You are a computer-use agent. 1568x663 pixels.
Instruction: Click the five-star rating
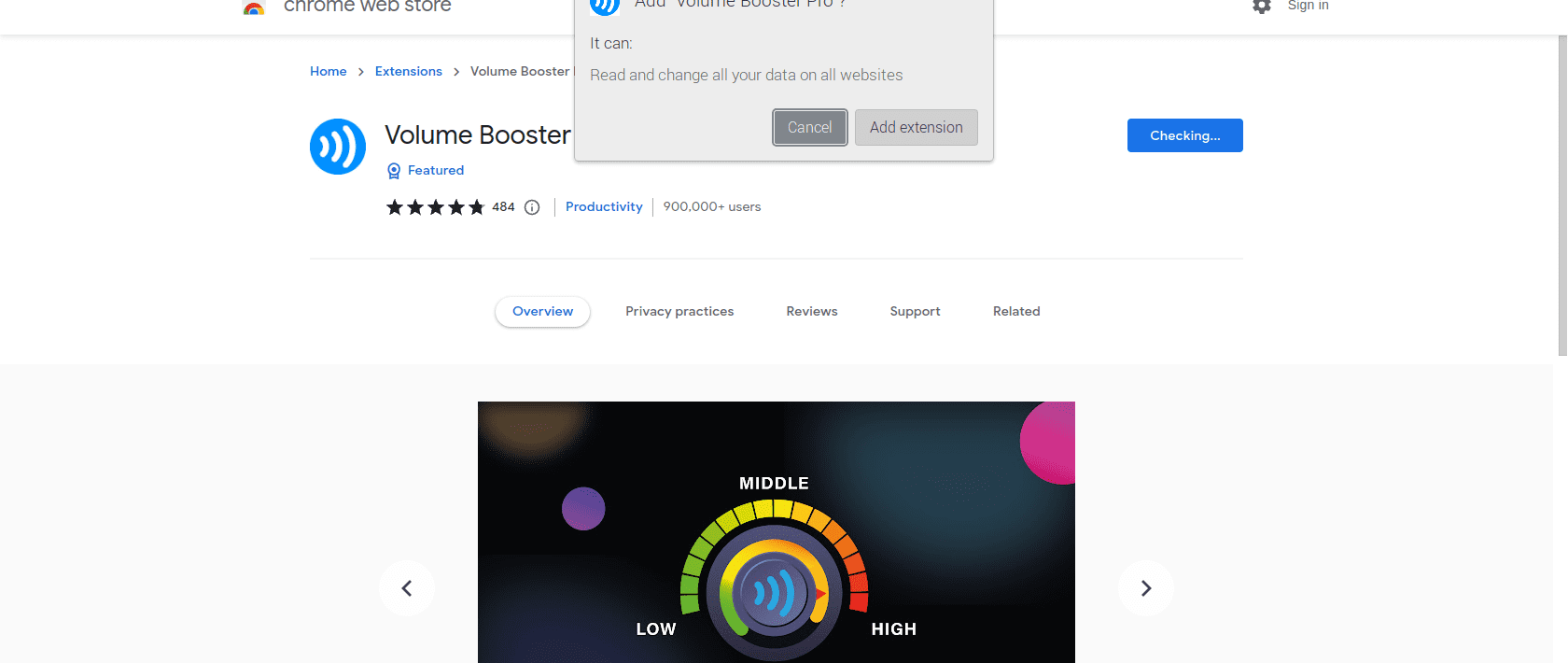click(436, 207)
